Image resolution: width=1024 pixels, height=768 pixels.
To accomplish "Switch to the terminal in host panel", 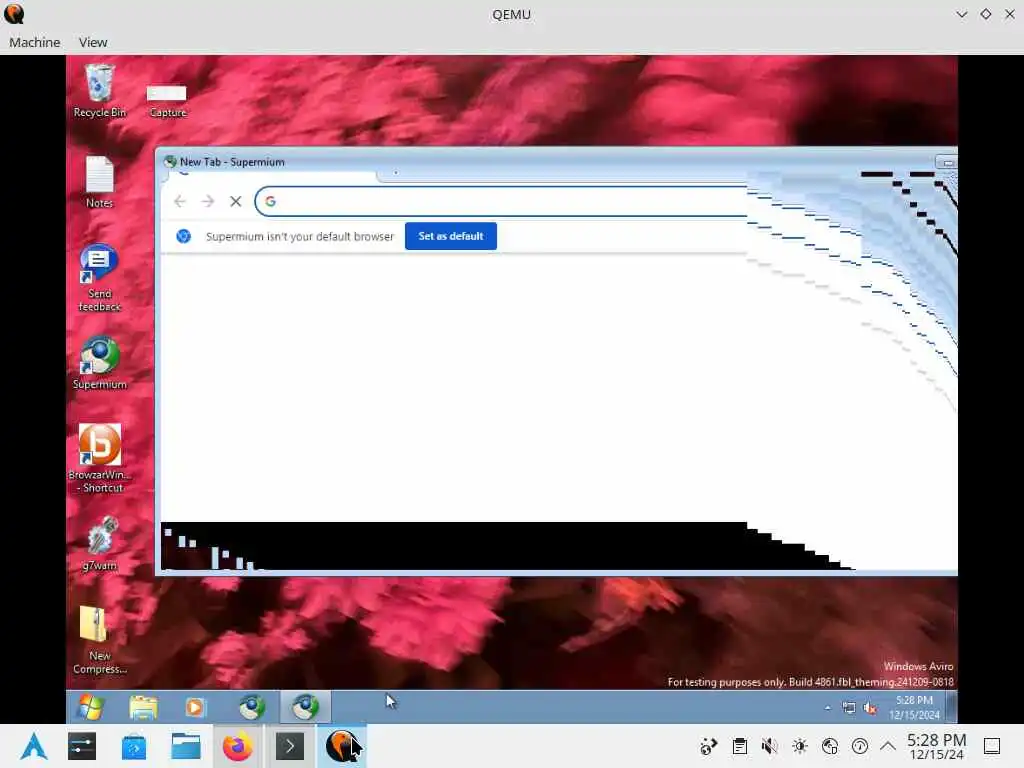I will pyautogui.click(x=290, y=746).
